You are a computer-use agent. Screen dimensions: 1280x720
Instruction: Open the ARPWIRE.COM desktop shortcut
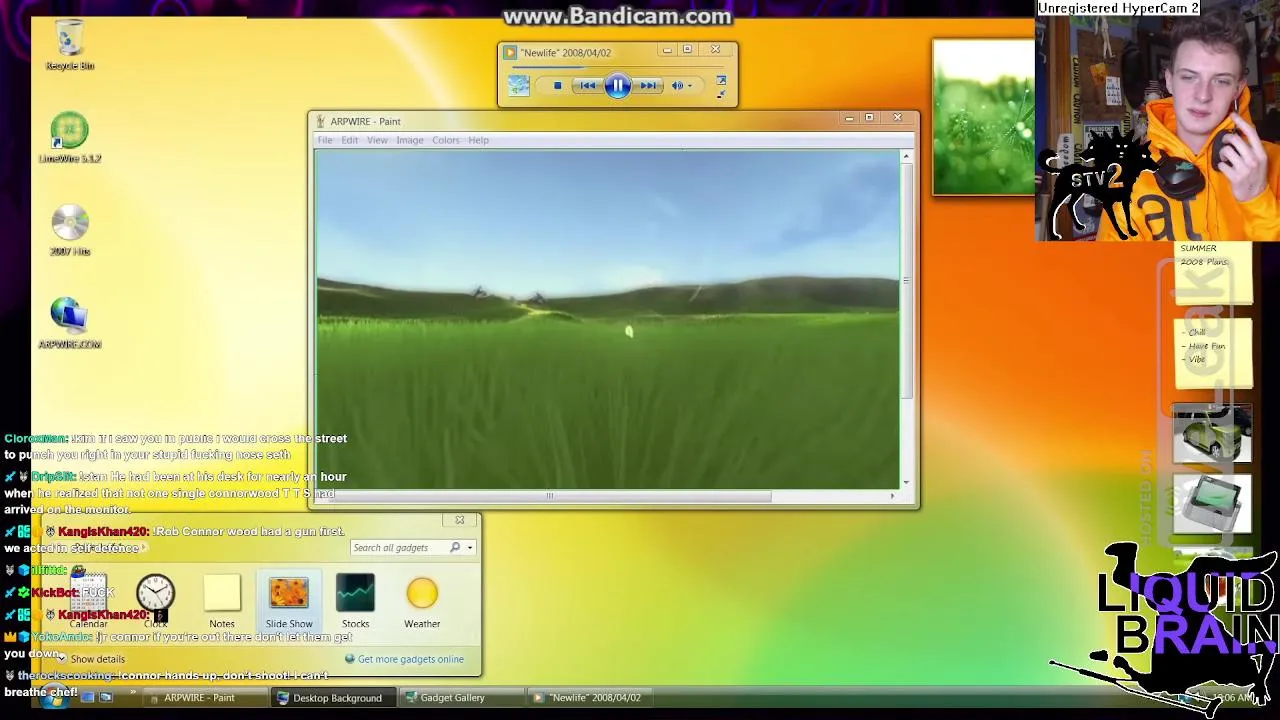(x=70, y=322)
